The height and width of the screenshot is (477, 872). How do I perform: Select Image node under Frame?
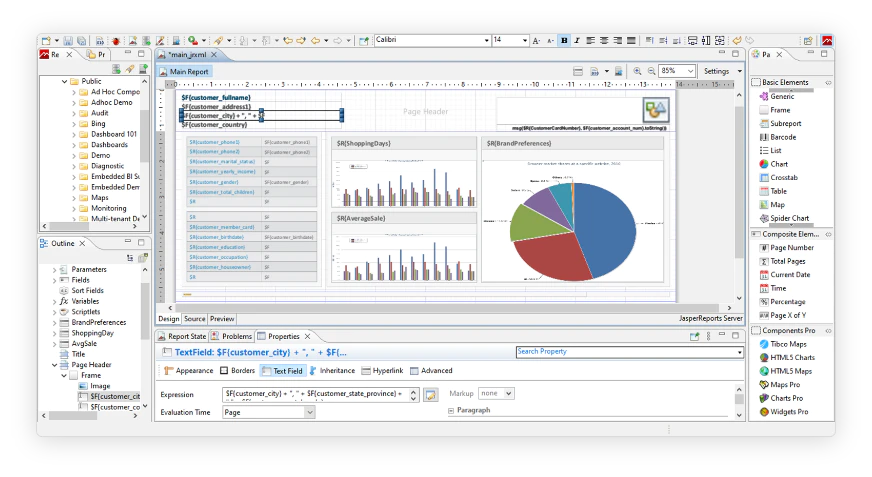94,386
